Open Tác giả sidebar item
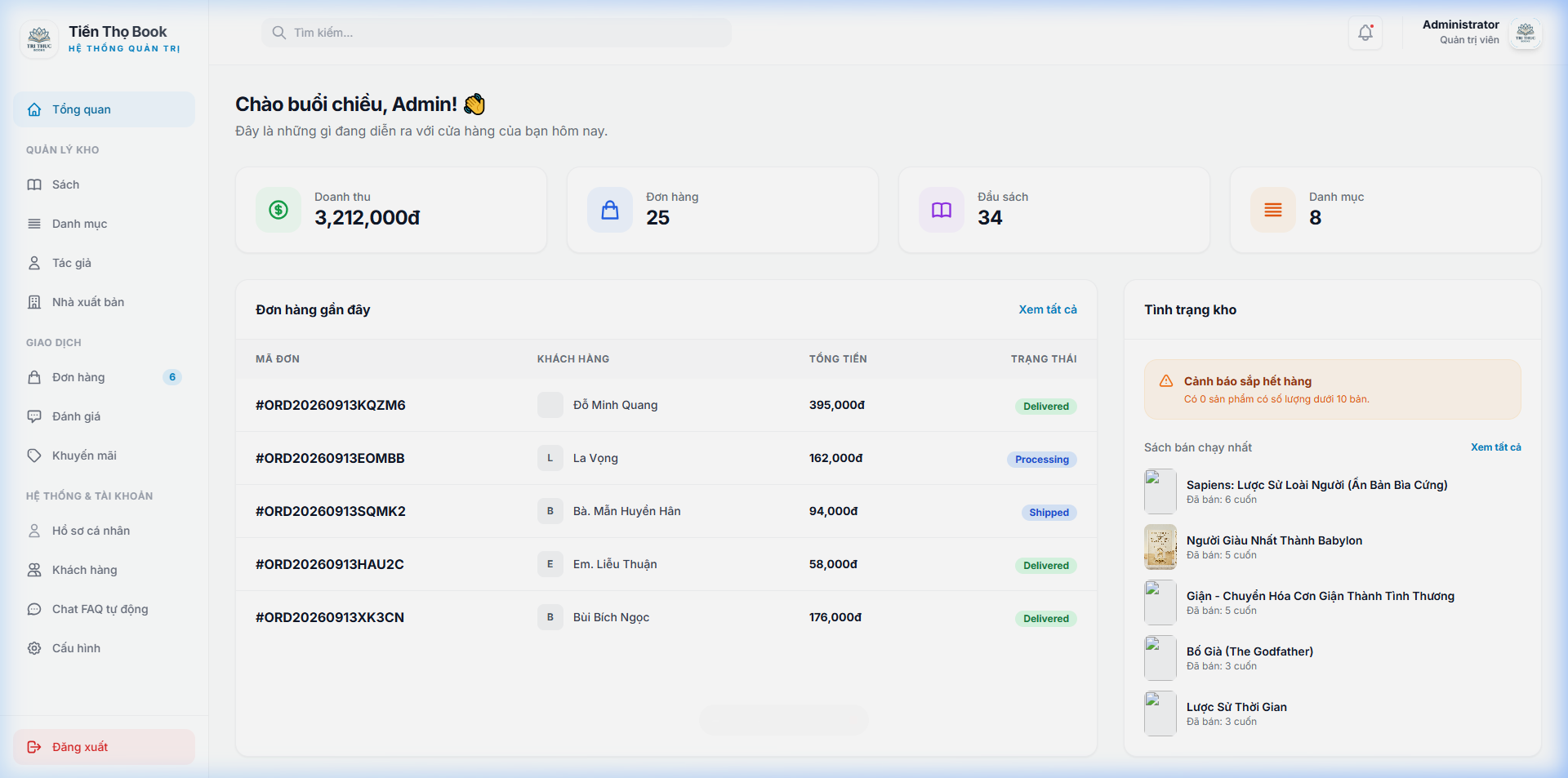Screen dimensions: 1568x778 point(104,263)
